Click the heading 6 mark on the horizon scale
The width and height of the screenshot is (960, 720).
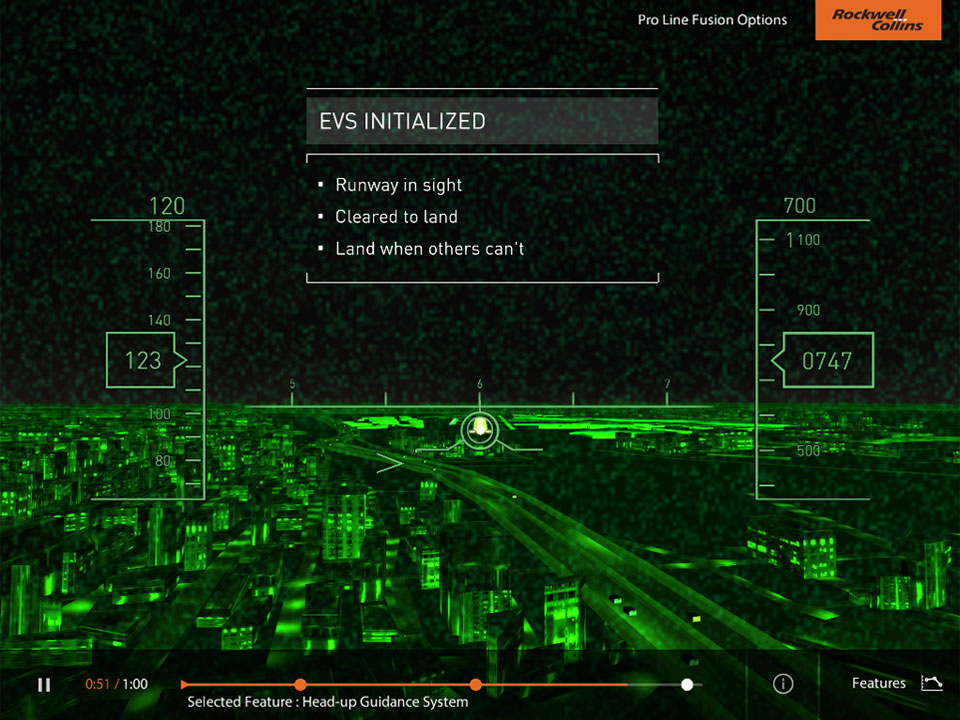click(480, 385)
